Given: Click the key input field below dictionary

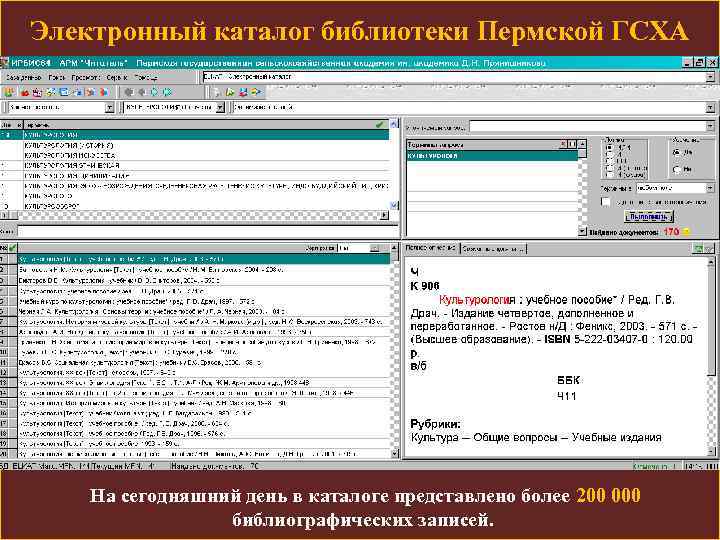Looking at the screenshot, I should pyautogui.click(x=208, y=230).
